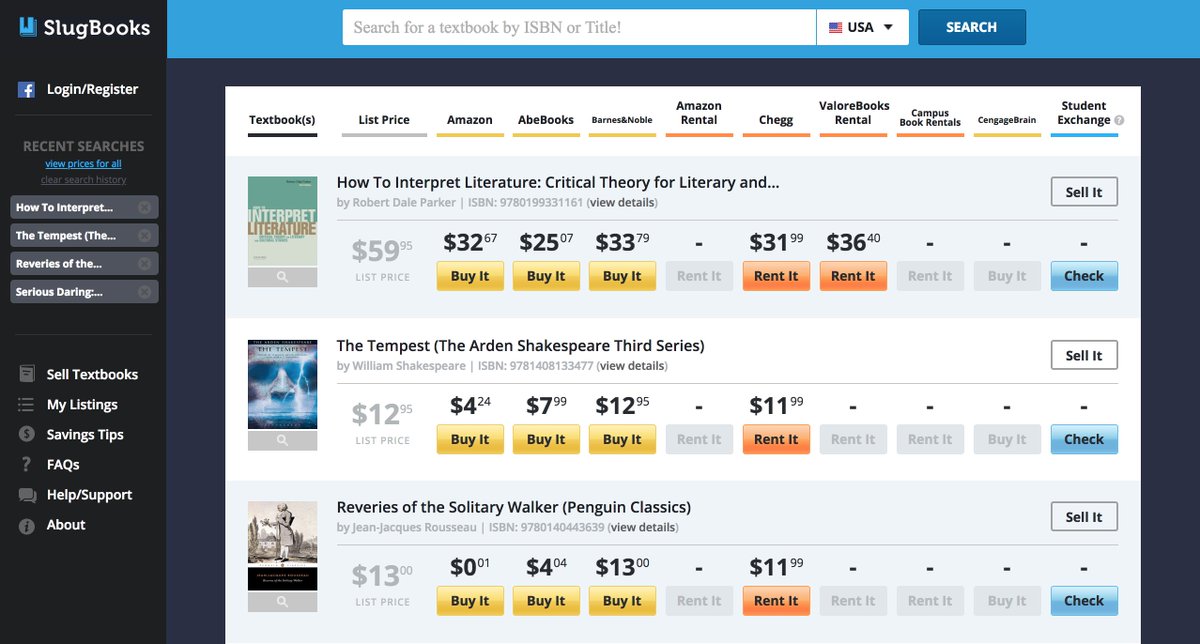Click Sell It for The Tempest
The width and height of the screenshot is (1200, 644).
[x=1084, y=355]
